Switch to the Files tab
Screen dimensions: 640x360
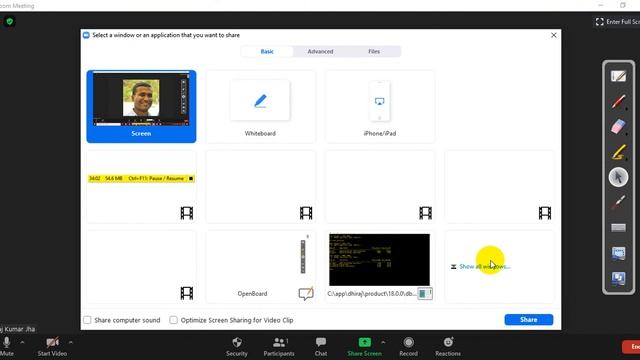374,51
